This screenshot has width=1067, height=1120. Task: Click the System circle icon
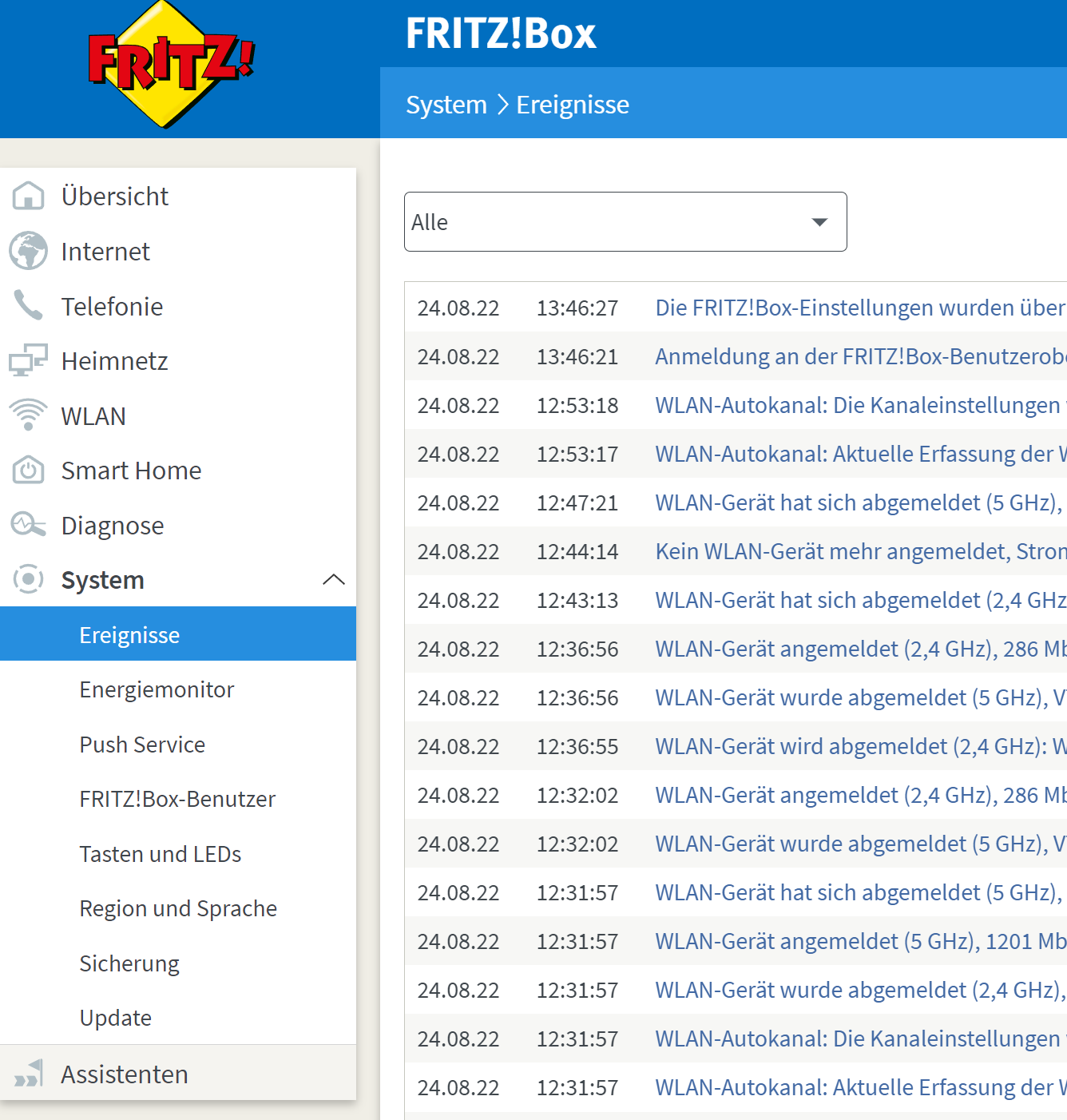28,579
